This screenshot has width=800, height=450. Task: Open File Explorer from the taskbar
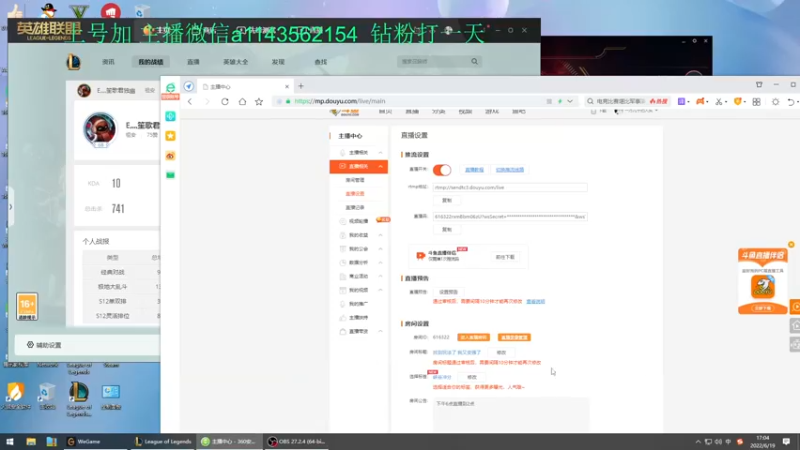[31, 441]
